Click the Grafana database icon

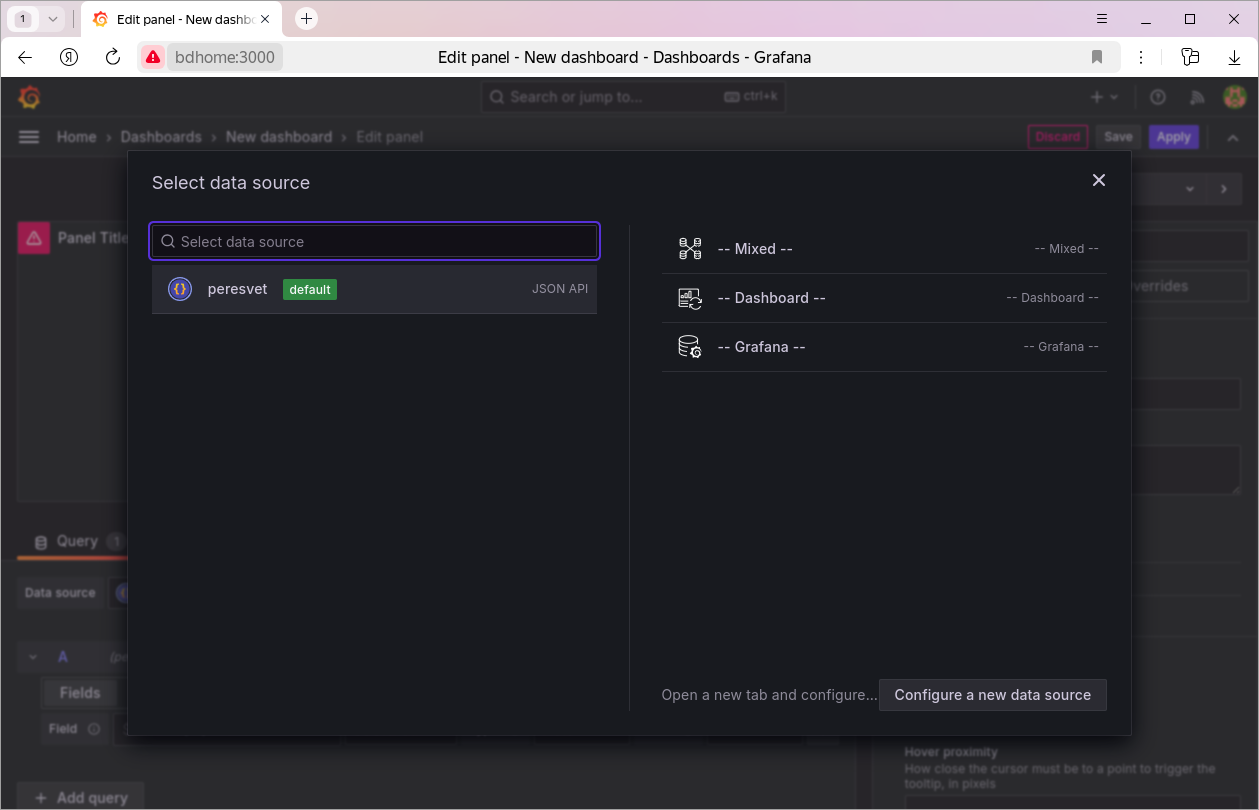click(x=690, y=347)
